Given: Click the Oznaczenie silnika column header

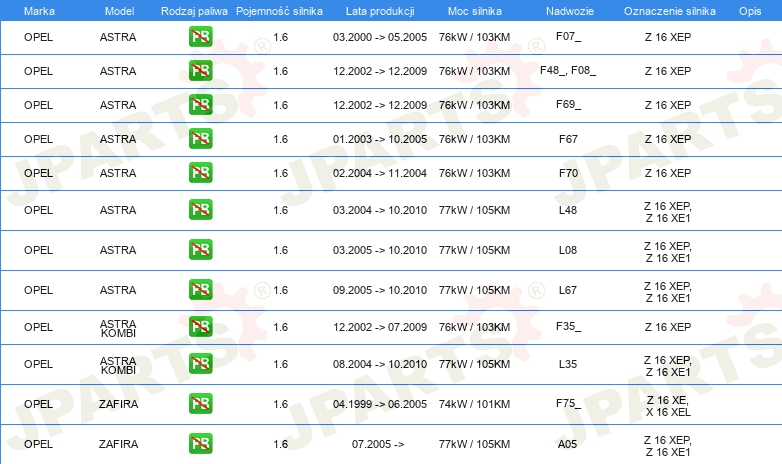Looking at the screenshot, I should click(x=670, y=11).
